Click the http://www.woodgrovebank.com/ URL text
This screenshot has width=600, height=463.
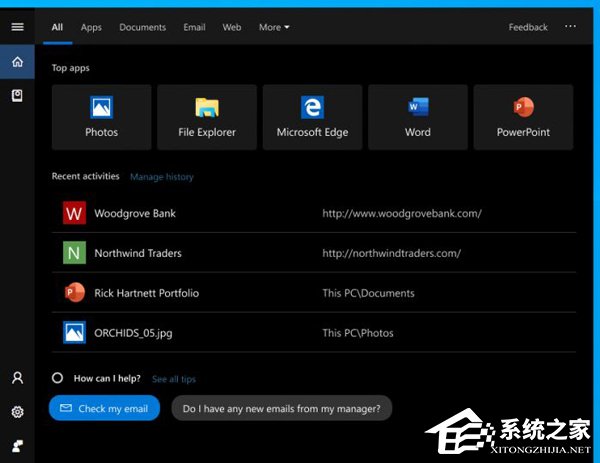tap(402, 213)
